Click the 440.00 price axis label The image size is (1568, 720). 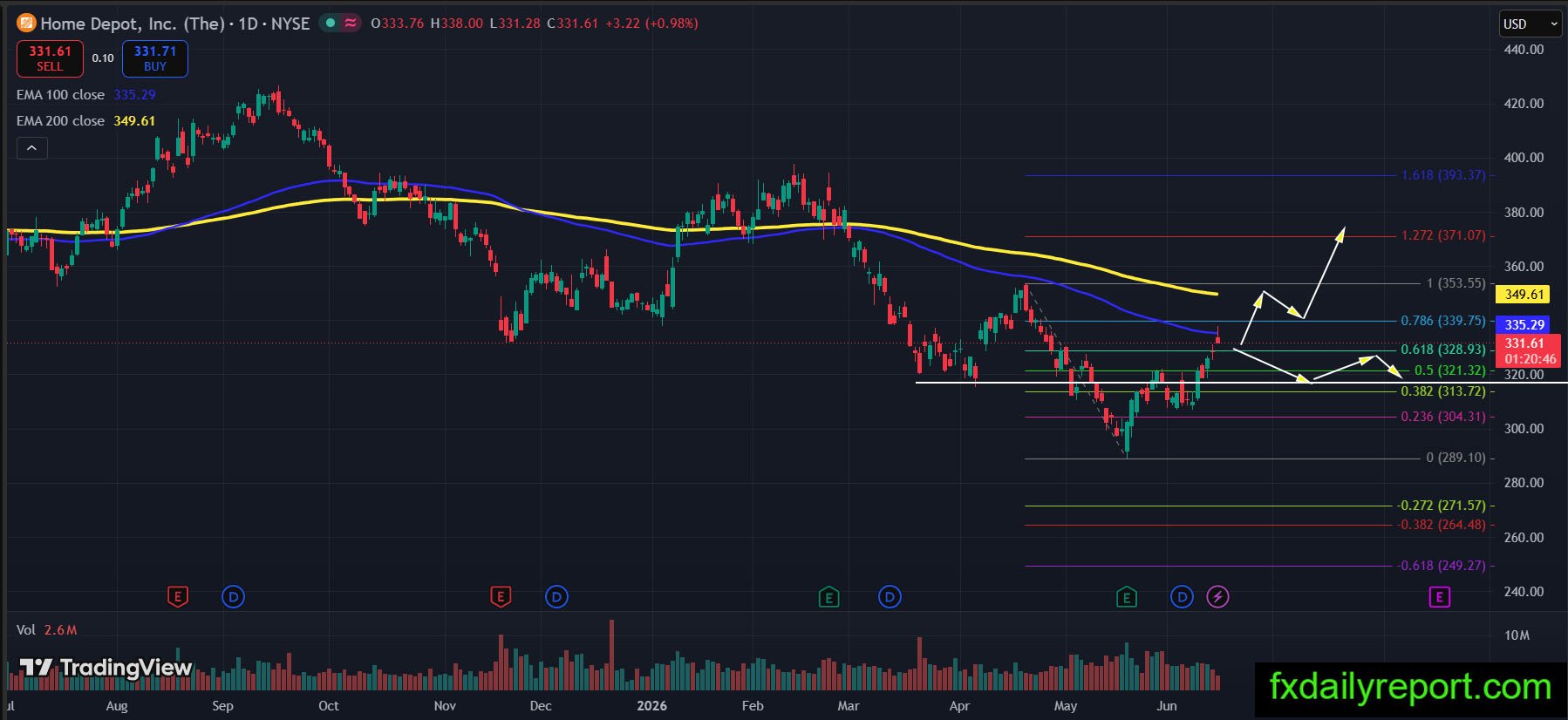1524,50
